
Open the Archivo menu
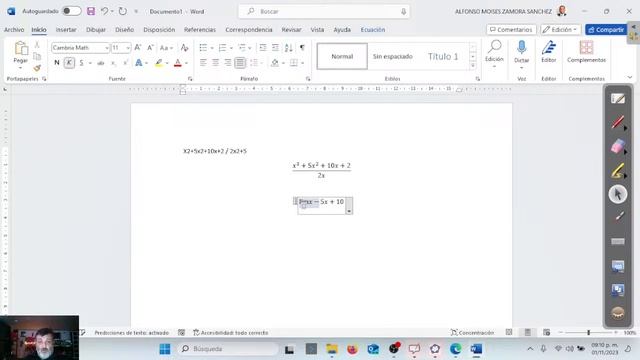click(14, 30)
